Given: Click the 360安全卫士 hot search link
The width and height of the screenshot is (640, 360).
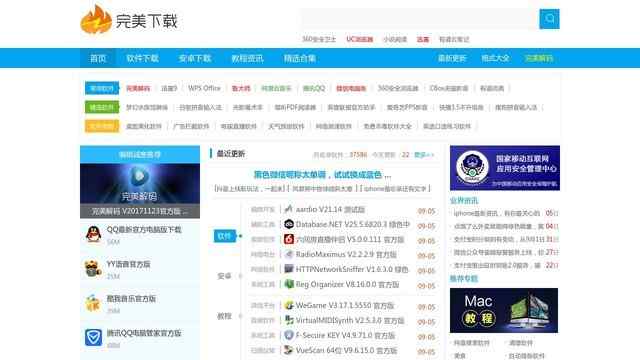Looking at the screenshot, I should click(x=319, y=39).
